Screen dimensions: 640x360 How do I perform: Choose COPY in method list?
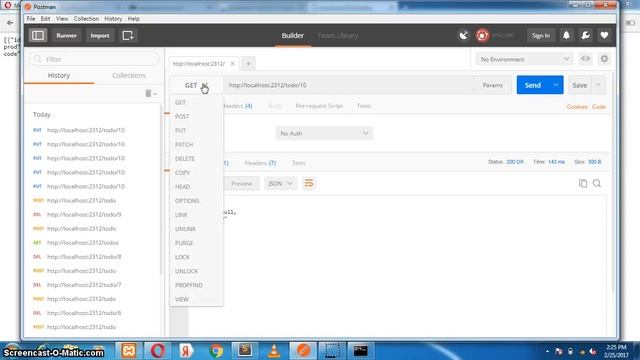click(x=182, y=173)
